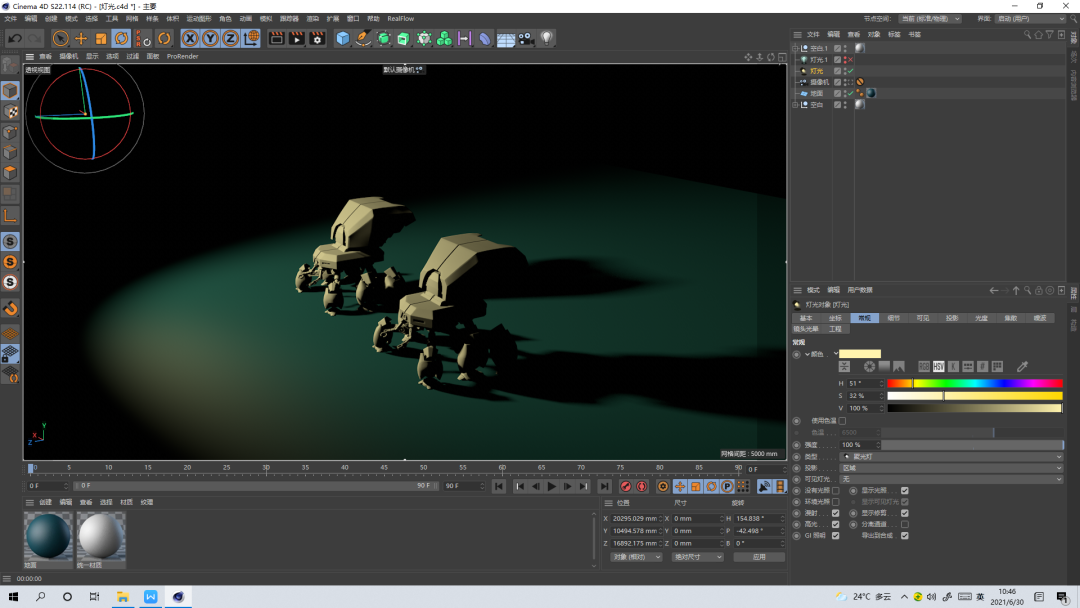This screenshot has width=1080, height=608.
Task: Click the blue Cube primitive icon
Action: click(342, 39)
